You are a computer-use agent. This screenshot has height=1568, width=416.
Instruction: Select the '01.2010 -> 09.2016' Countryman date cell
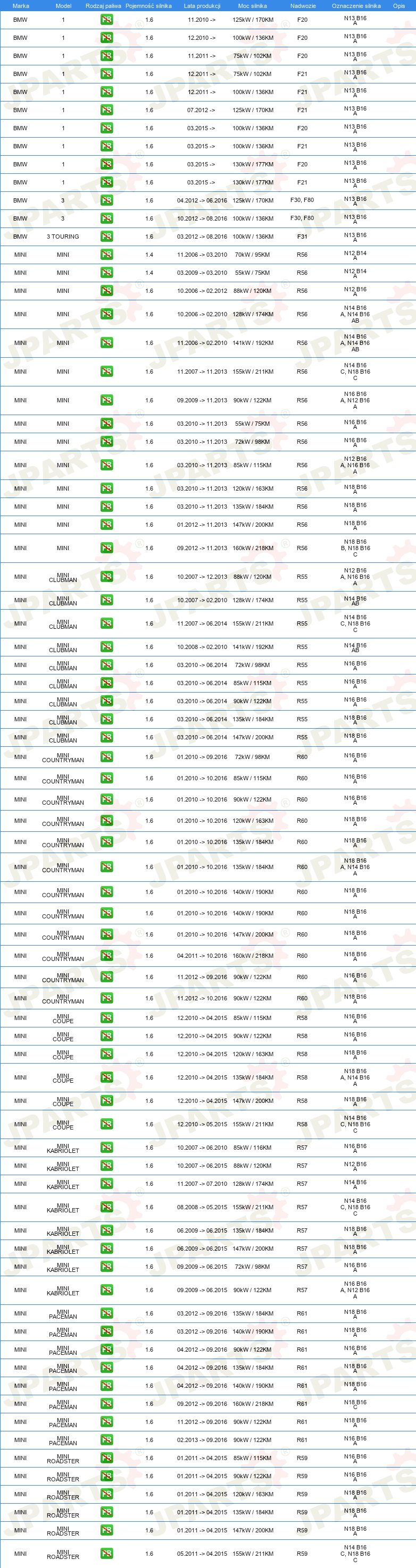click(x=202, y=757)
